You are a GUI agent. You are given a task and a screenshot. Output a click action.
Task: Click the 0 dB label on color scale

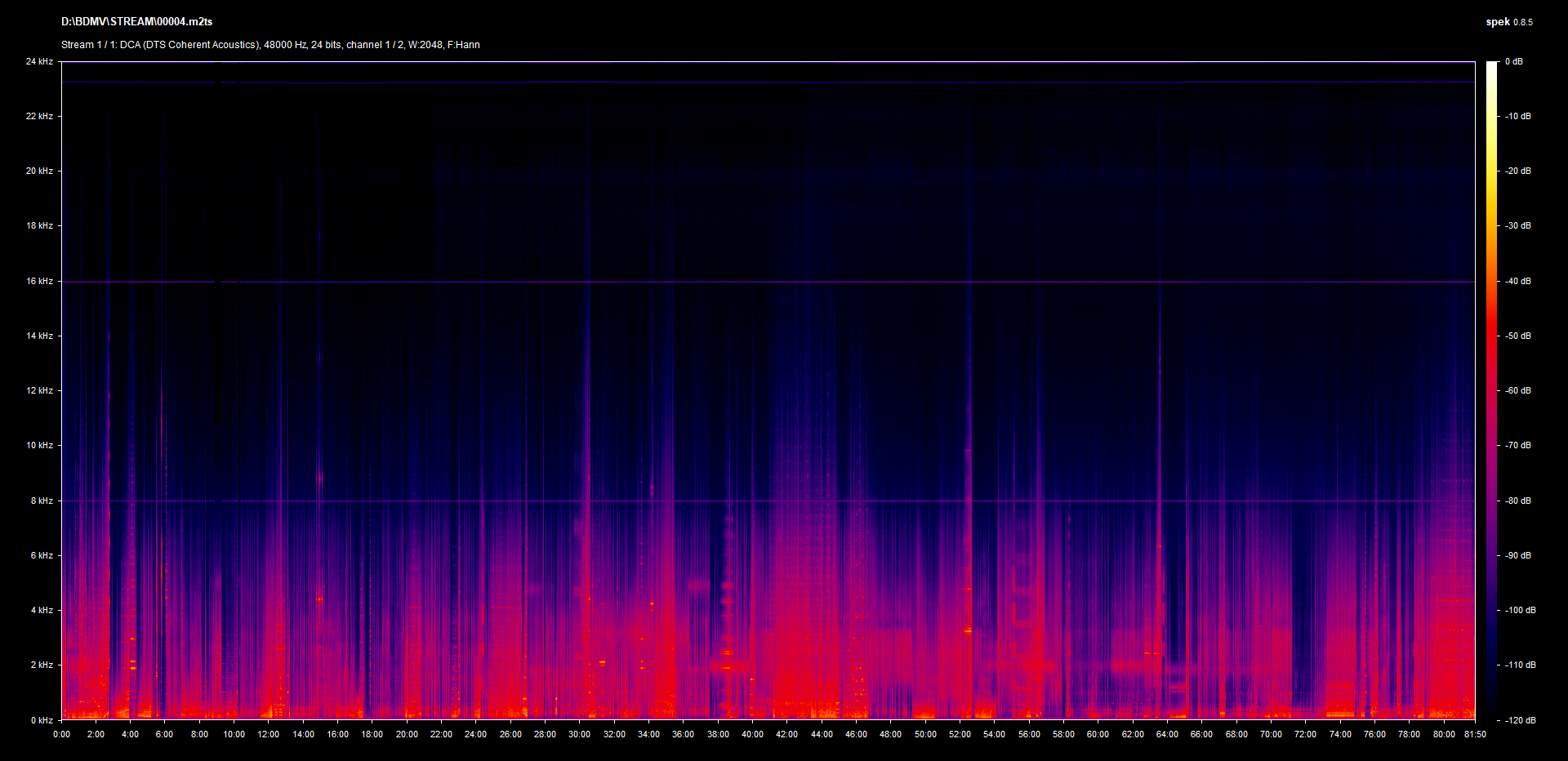coord(1513,62)
